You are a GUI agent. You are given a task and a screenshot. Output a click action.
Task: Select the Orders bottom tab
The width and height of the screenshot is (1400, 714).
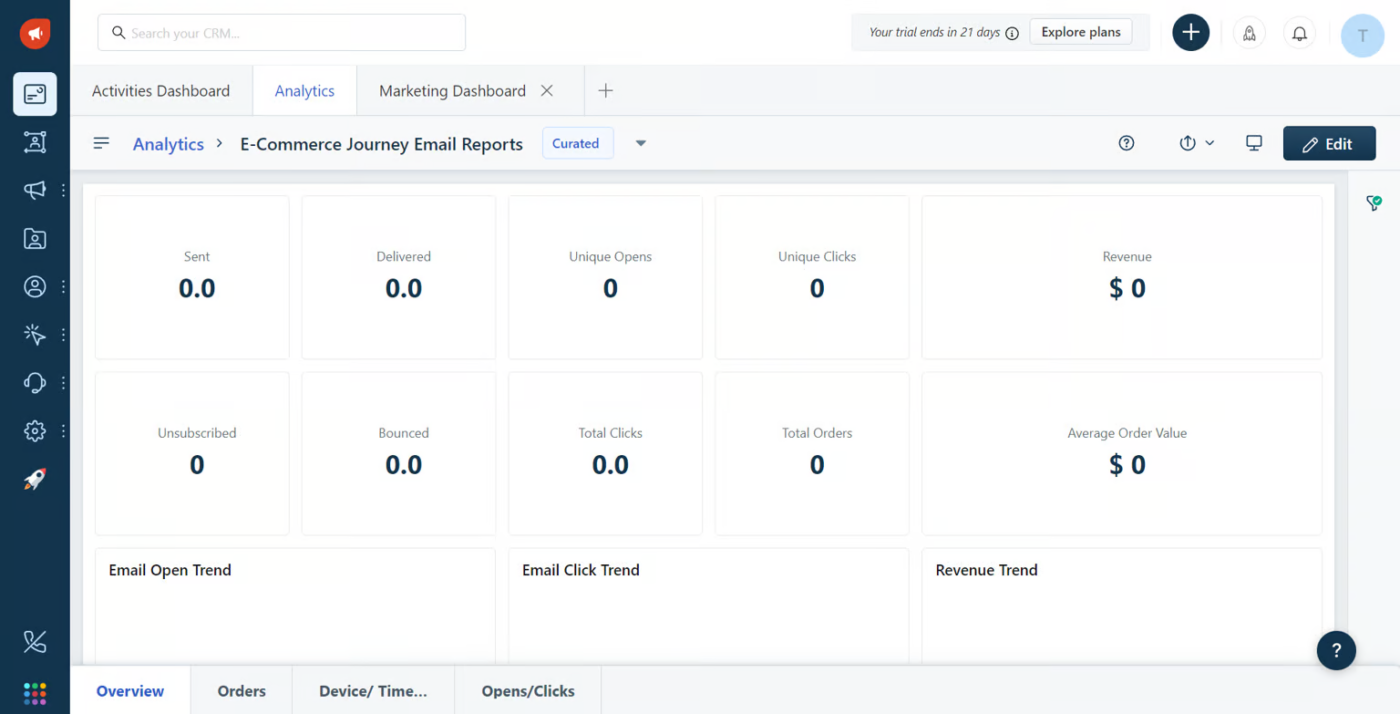pyautogui.click(x=242, y=691)
